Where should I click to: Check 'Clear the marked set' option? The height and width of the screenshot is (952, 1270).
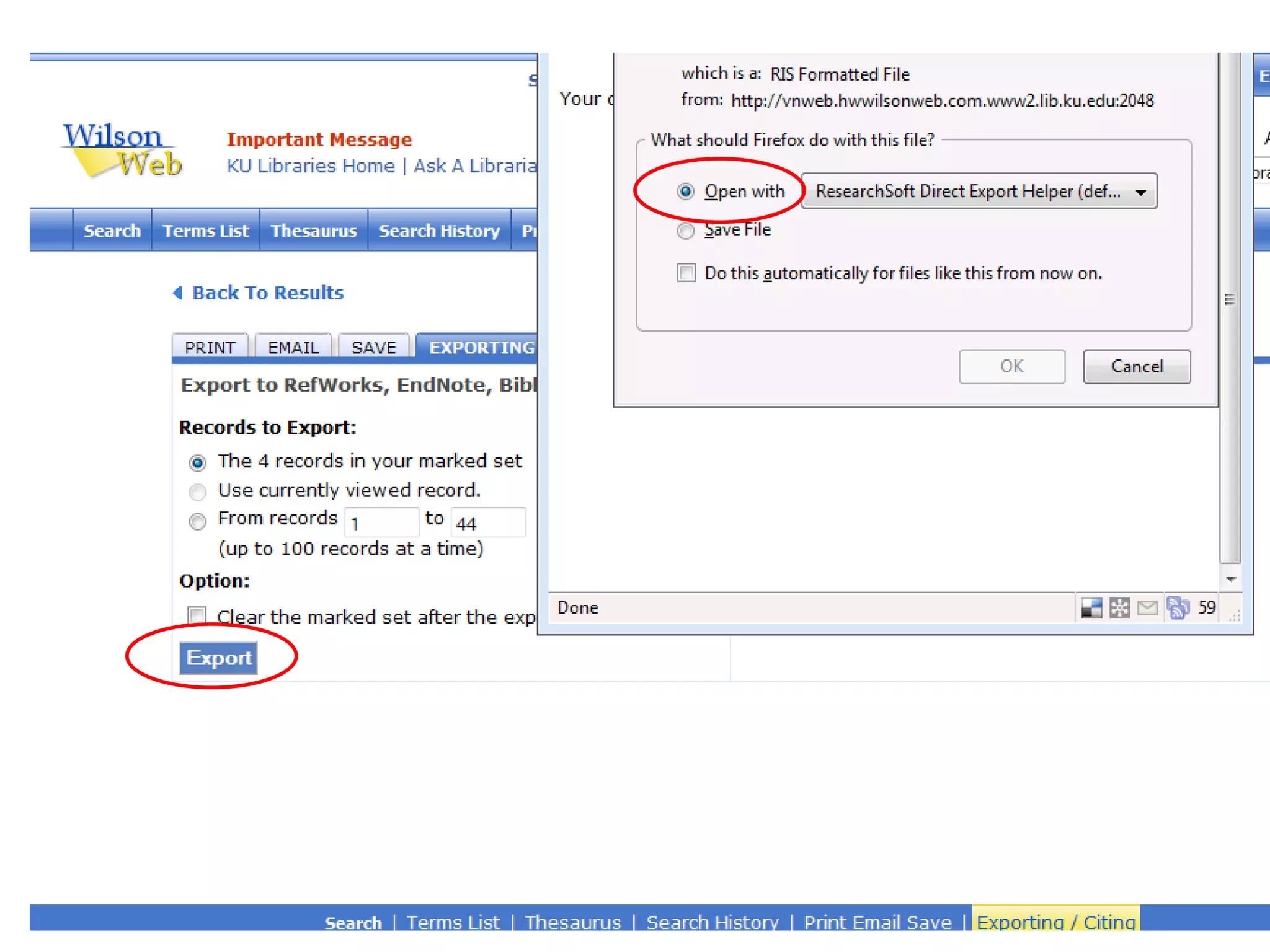[x=197, y=615]
